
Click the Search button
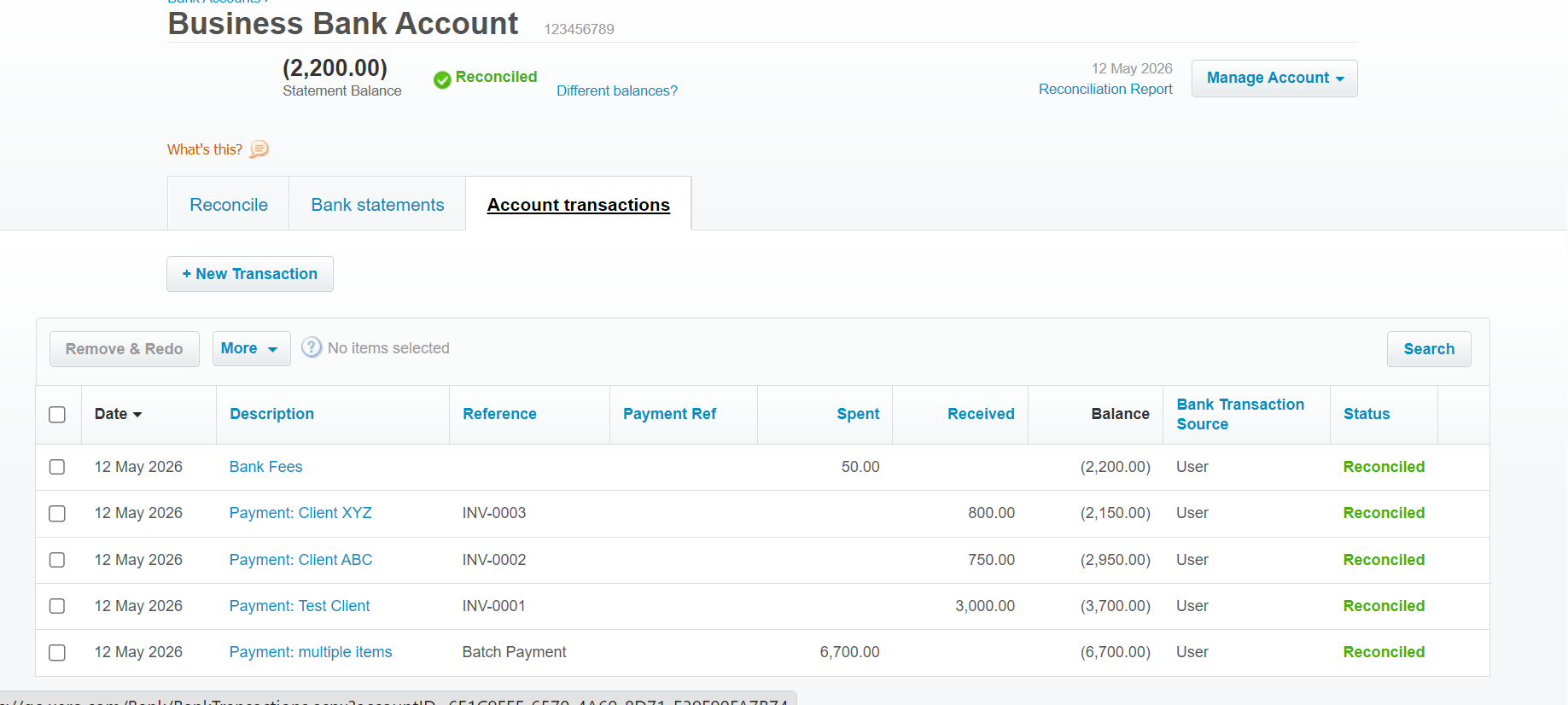point(1429,349)
